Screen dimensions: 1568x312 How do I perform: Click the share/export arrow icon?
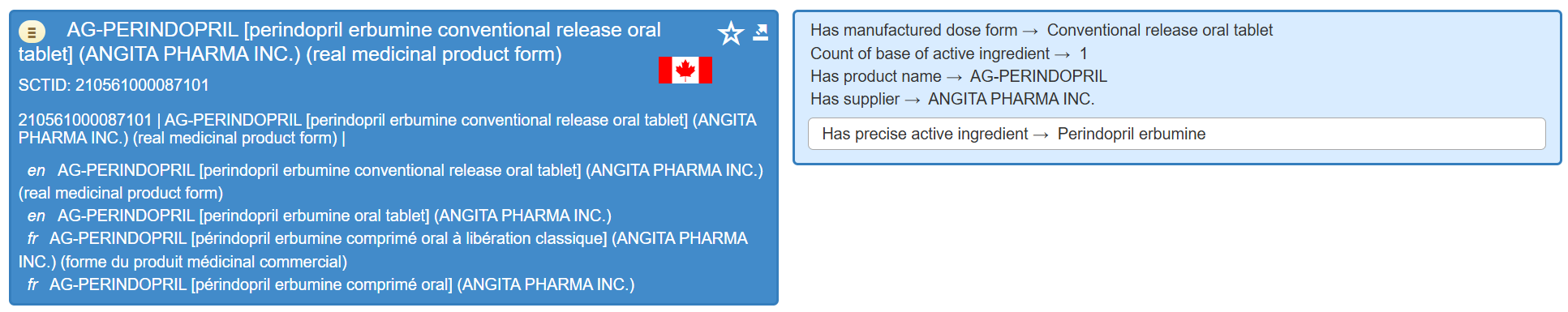(760, 32)
